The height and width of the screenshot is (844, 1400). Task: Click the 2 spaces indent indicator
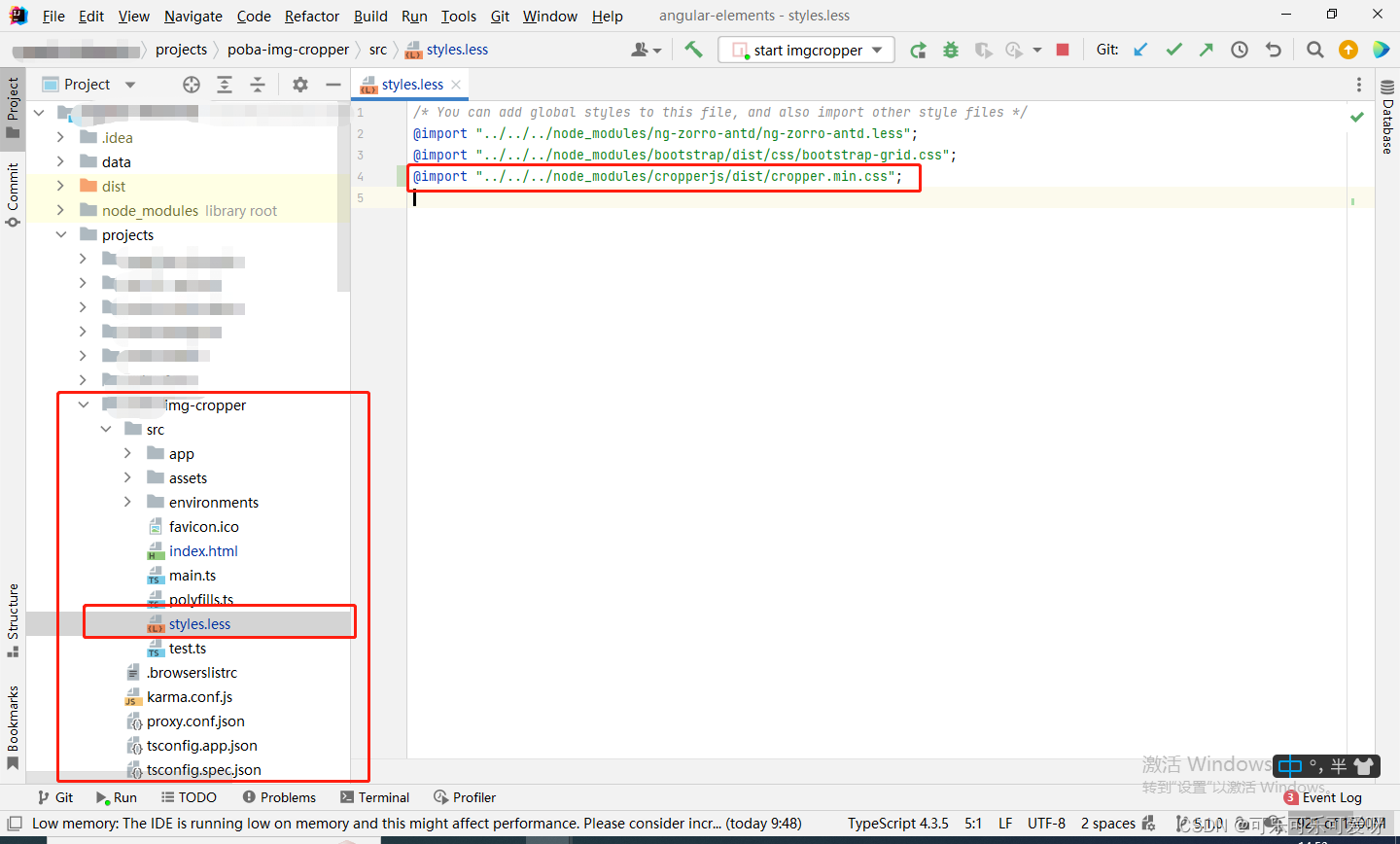1108,824
